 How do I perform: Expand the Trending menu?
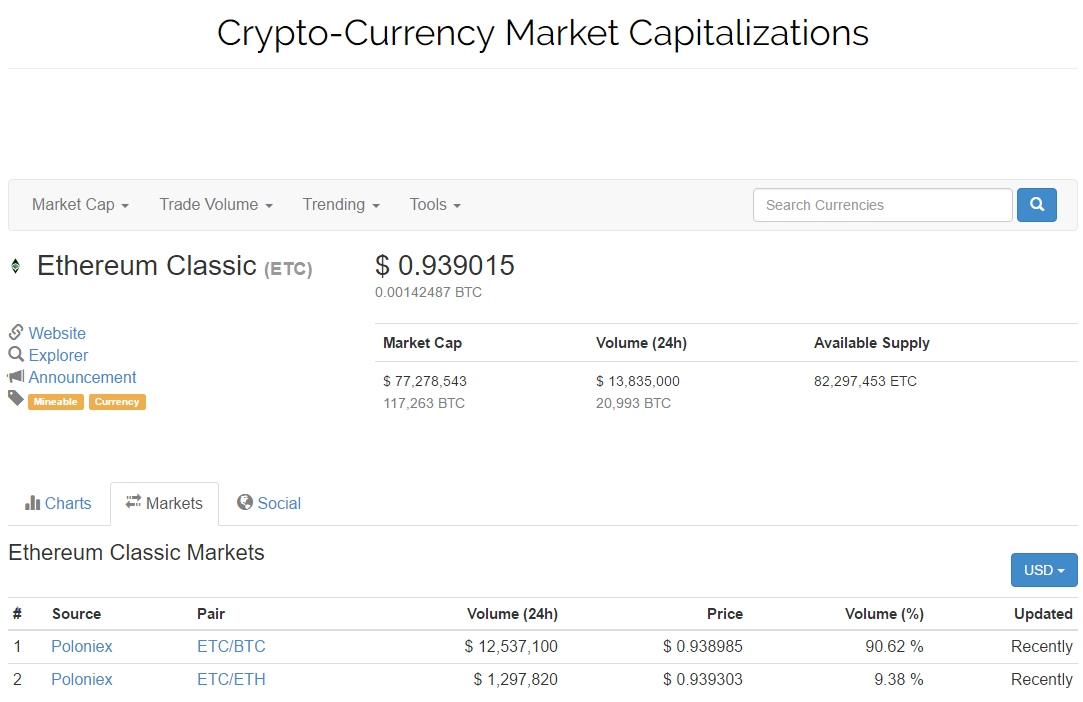(341, 205)
